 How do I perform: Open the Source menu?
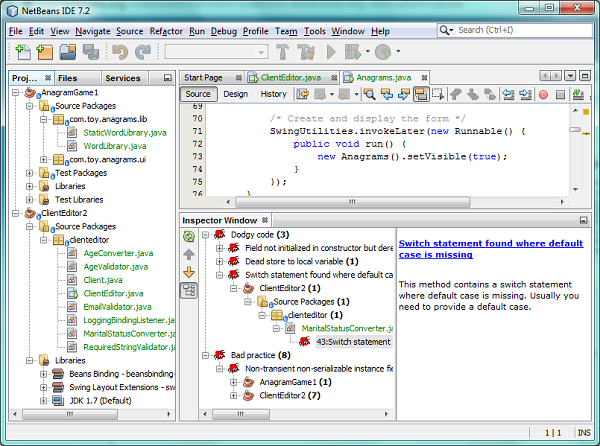click(x=130, y=31)
